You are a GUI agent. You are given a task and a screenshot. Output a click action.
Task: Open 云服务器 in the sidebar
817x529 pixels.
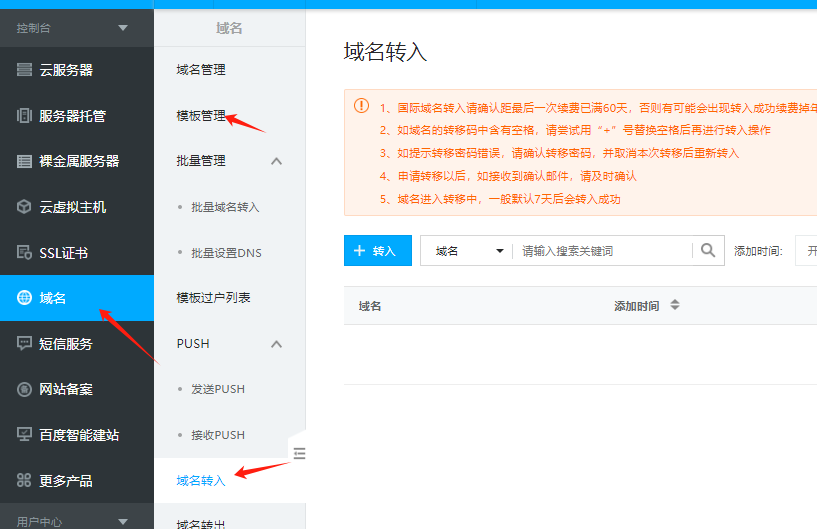77,70
